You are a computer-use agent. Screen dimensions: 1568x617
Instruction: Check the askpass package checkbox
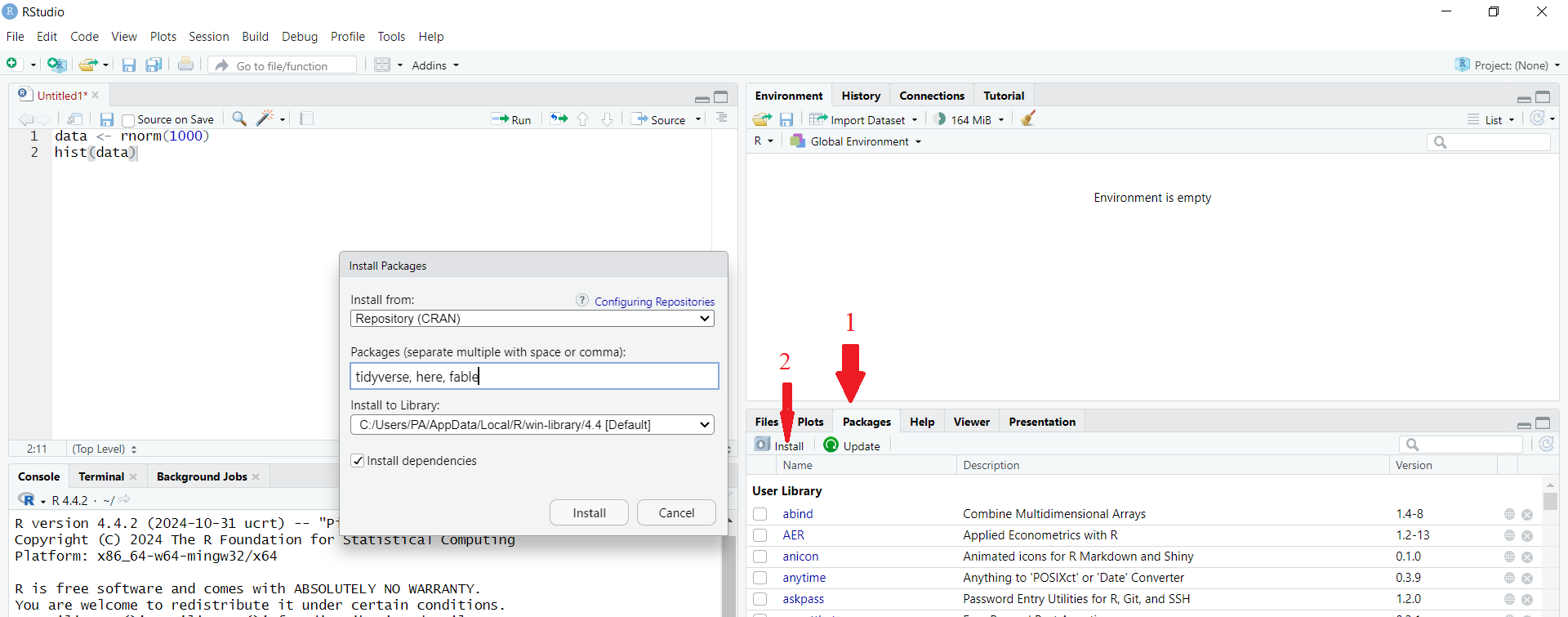click(760, 599)
